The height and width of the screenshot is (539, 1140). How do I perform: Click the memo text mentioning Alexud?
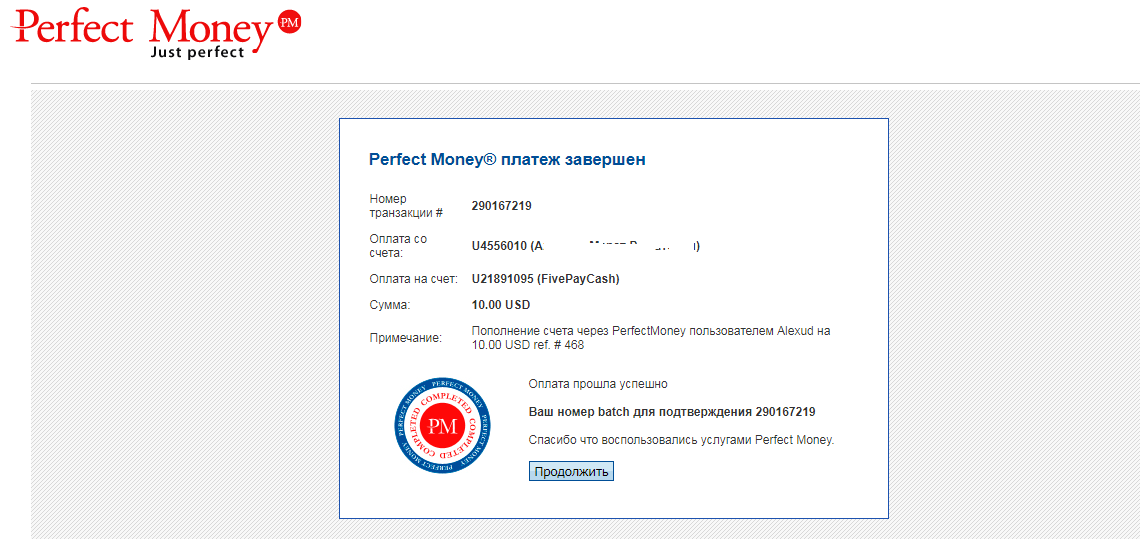pos(651,338)
